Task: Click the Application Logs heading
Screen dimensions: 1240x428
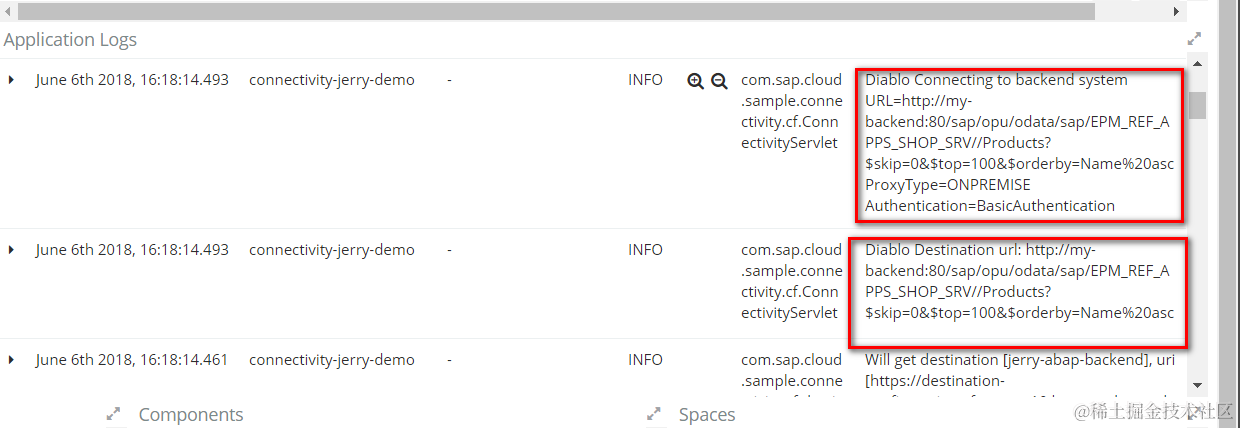Action: coord(70,40)
